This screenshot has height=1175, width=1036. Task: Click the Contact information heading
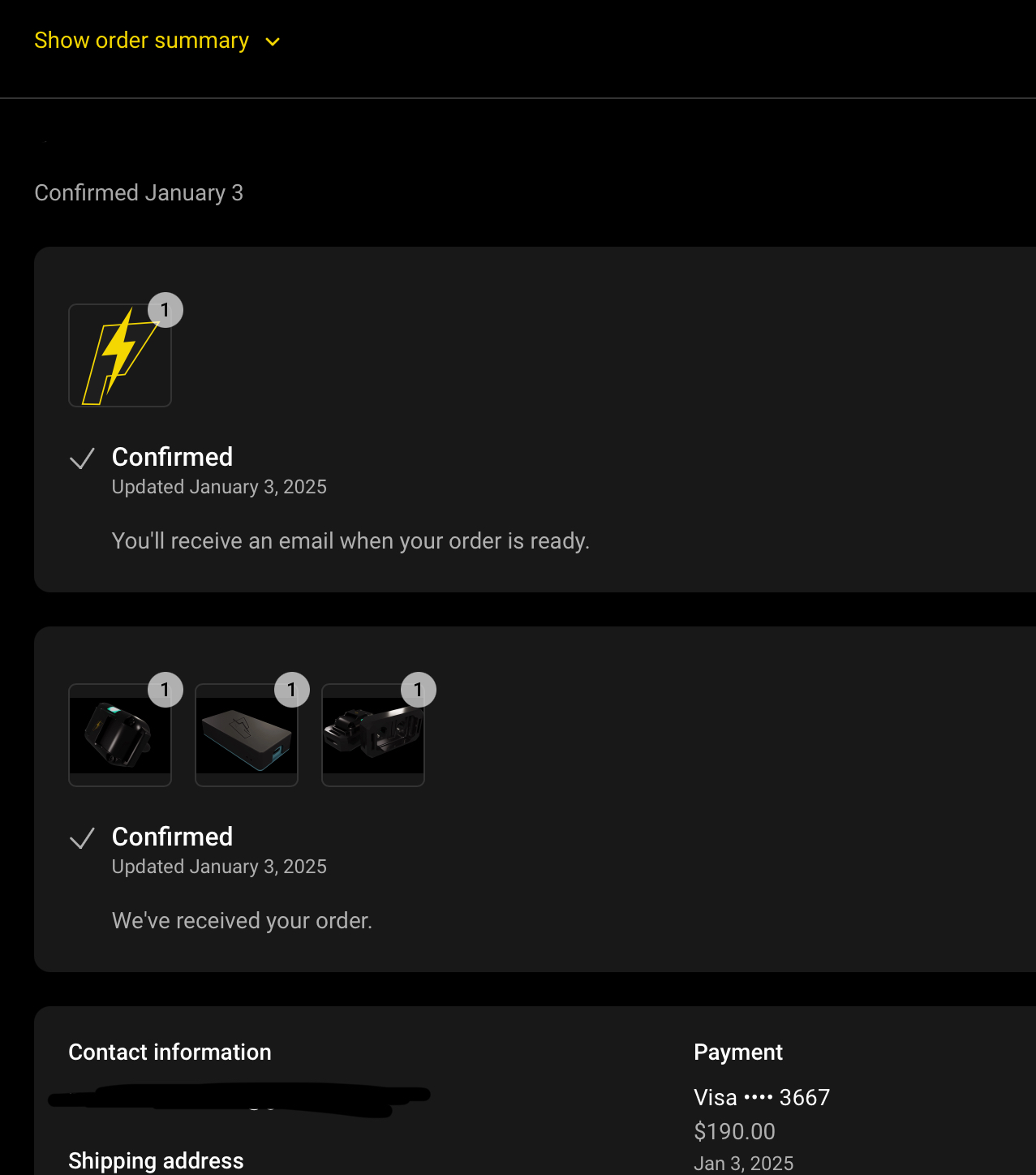point(170,1052)
